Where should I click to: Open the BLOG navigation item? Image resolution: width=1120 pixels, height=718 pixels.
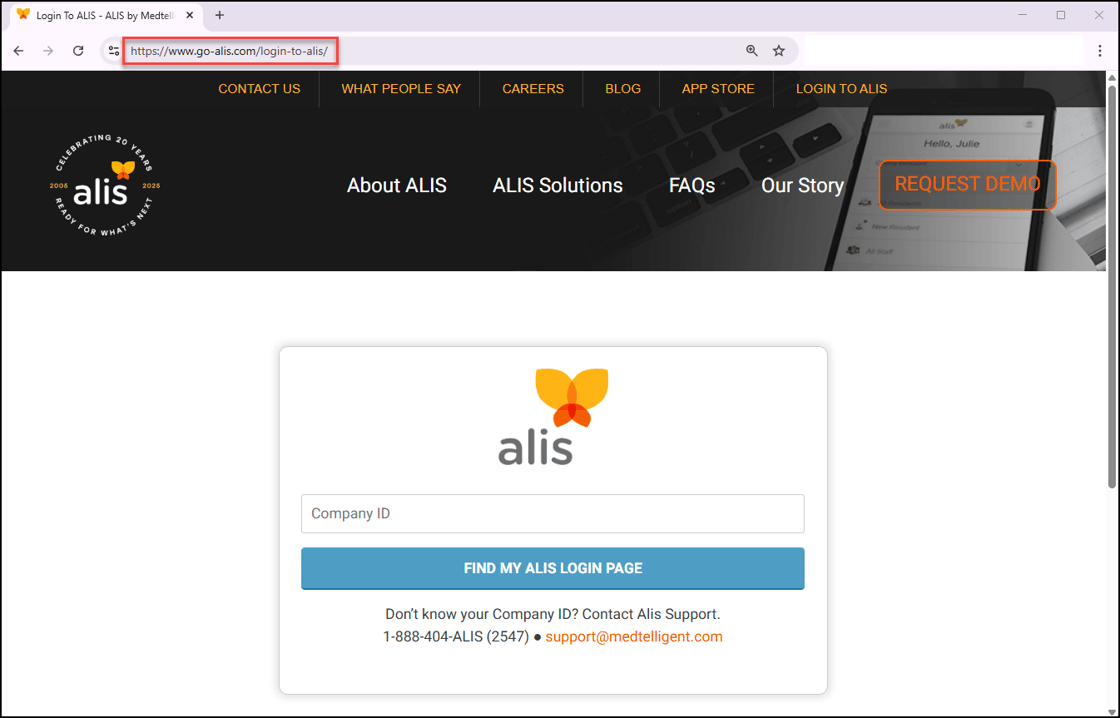pos(623,89)
